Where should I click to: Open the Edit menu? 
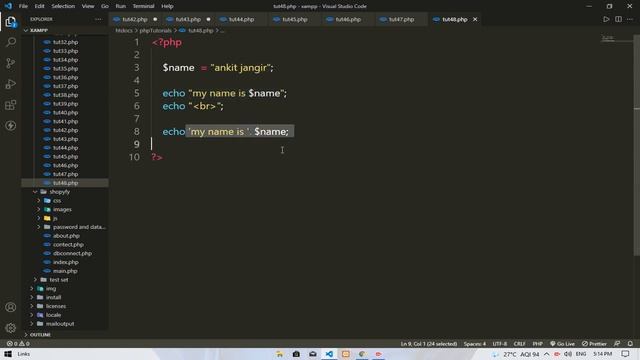tap(39, 6)
